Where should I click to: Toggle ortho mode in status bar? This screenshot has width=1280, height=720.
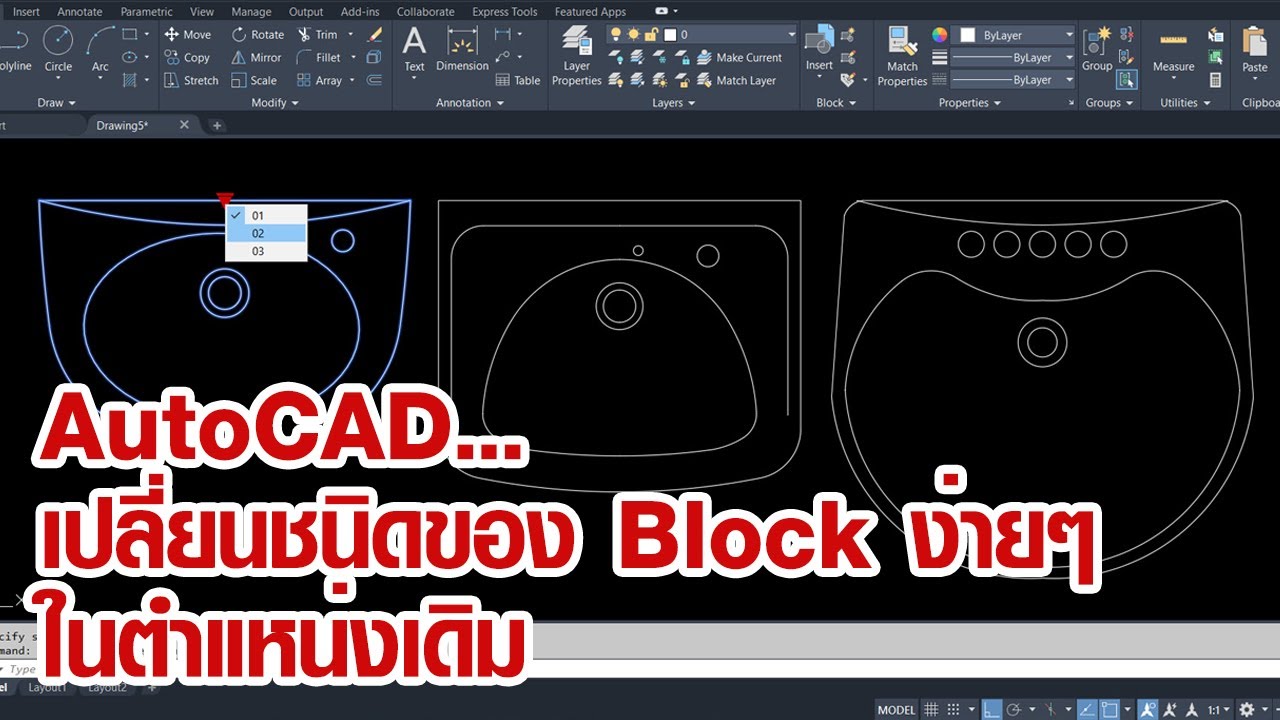tap(991, 710)
